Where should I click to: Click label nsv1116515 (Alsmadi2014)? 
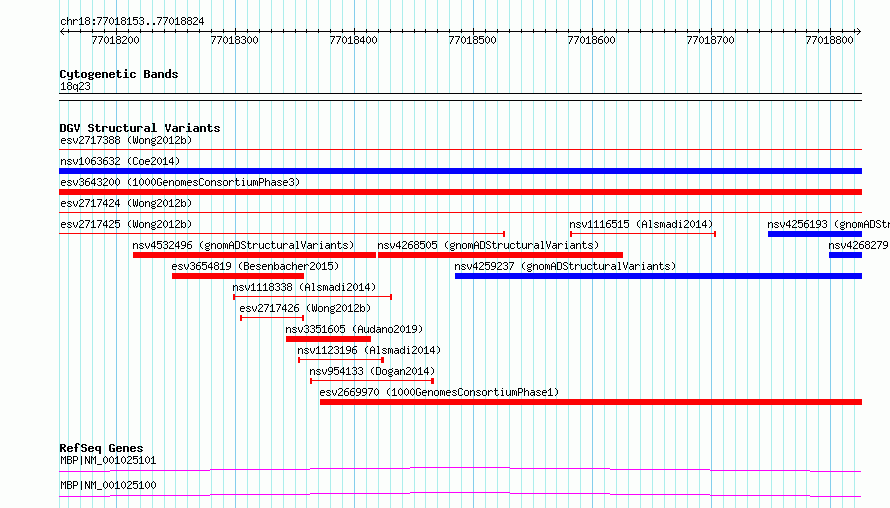coord(641,224)
